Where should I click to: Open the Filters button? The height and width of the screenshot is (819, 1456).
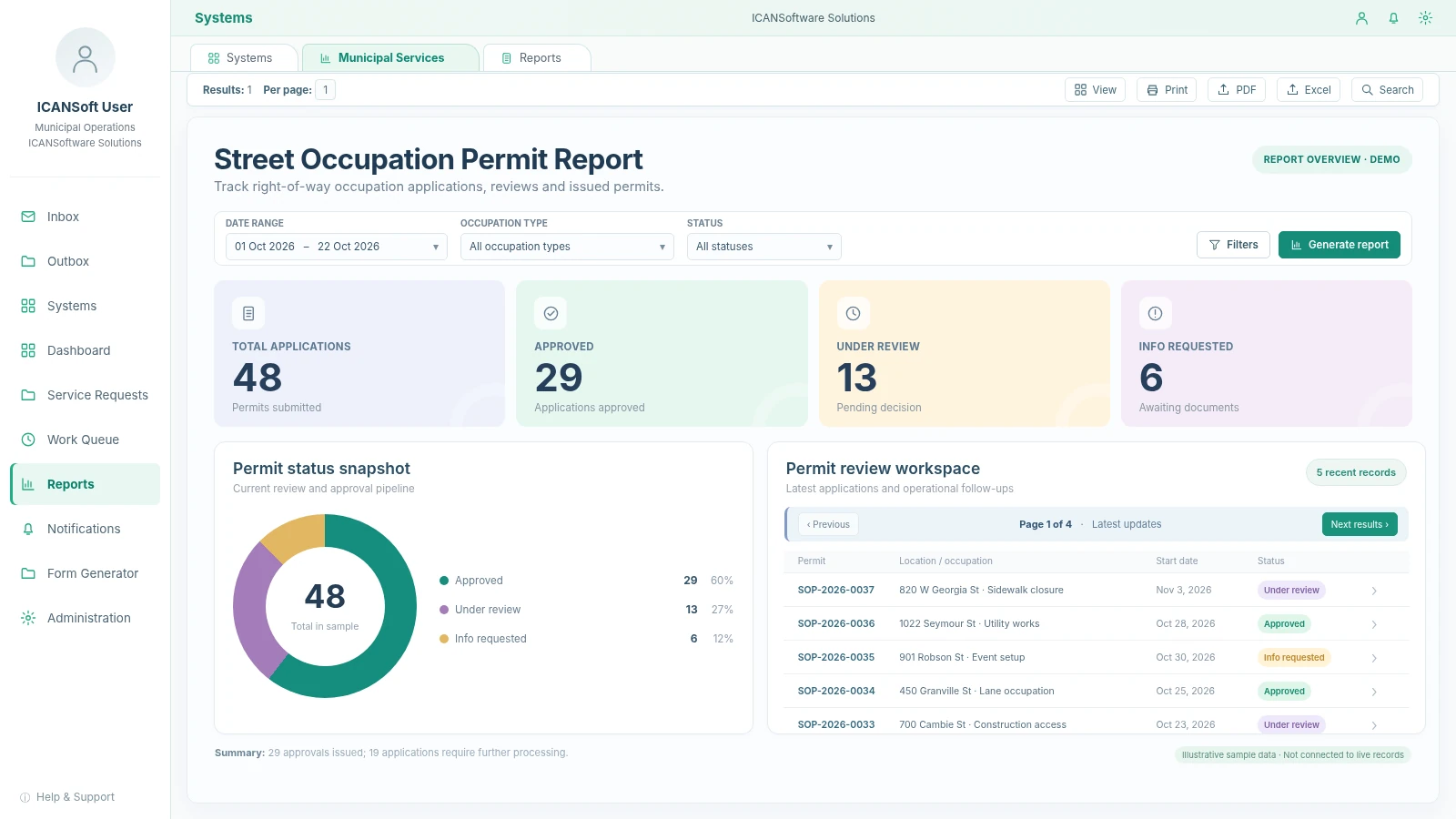coord(1233,245)
